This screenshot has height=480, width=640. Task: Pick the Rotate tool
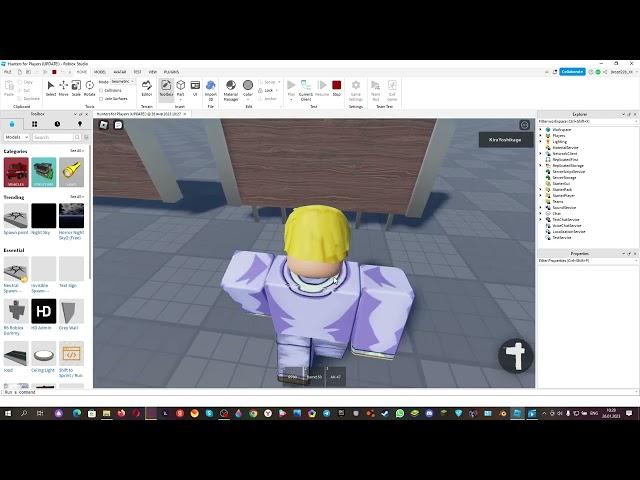[89, 88]
